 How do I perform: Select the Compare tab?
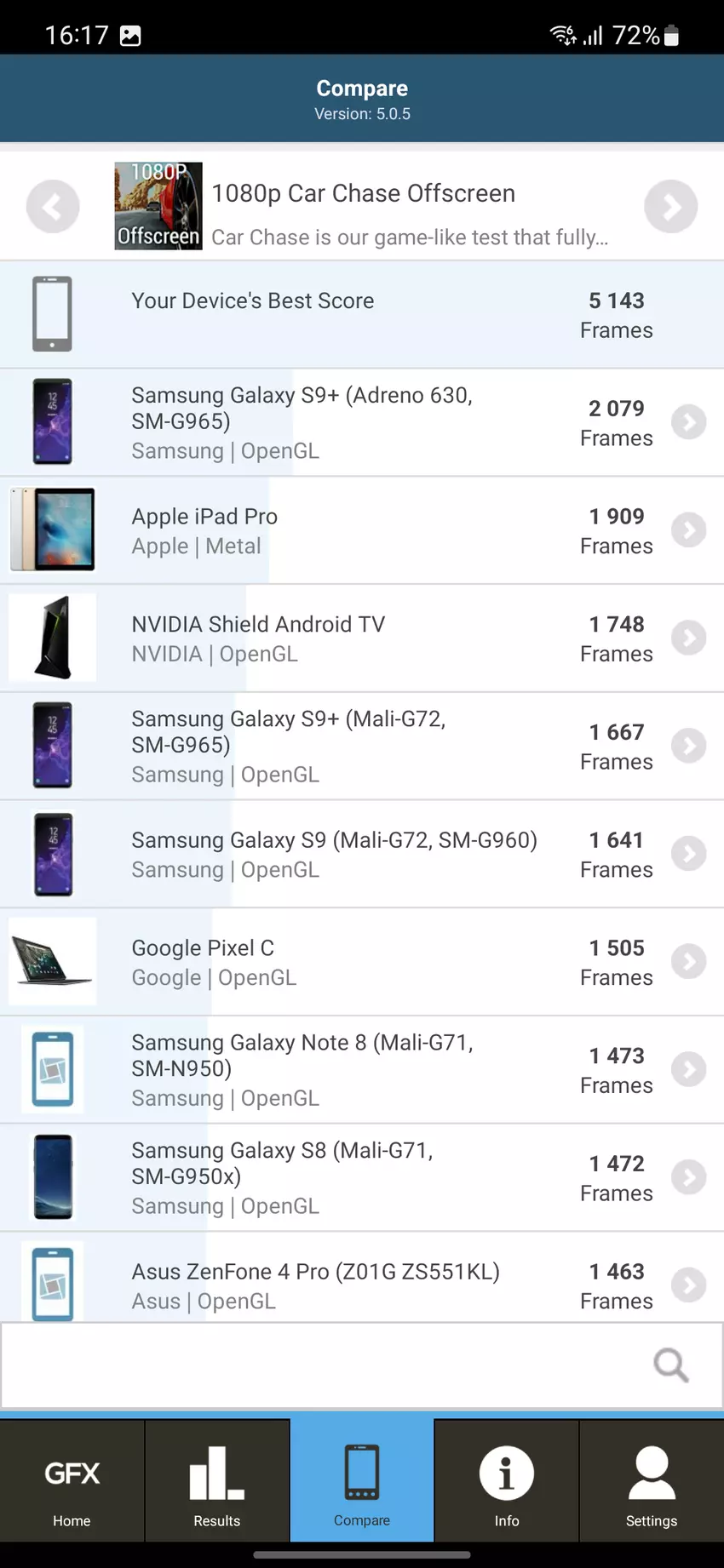click(362, 1484)
